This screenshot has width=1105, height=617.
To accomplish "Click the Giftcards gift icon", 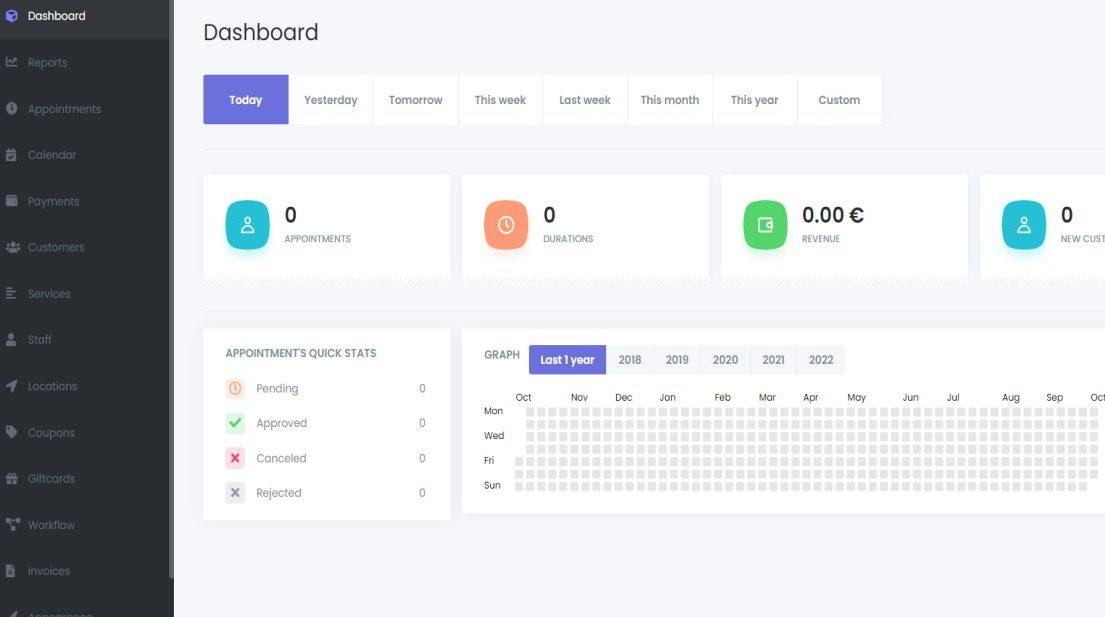I will point(11,478).
